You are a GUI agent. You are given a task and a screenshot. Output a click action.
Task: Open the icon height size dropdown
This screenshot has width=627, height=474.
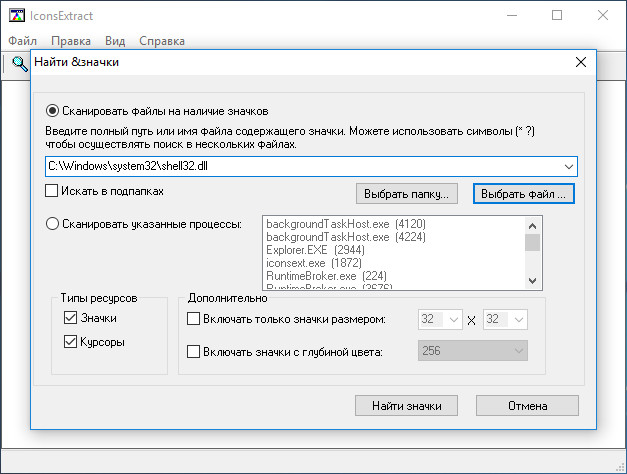517,320
